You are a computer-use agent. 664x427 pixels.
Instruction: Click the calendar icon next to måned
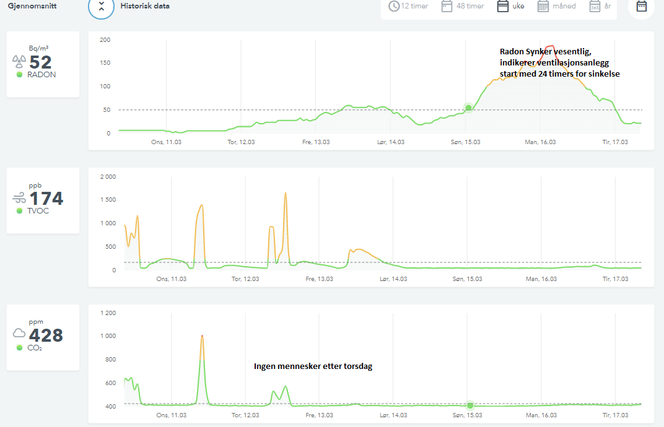544,6
